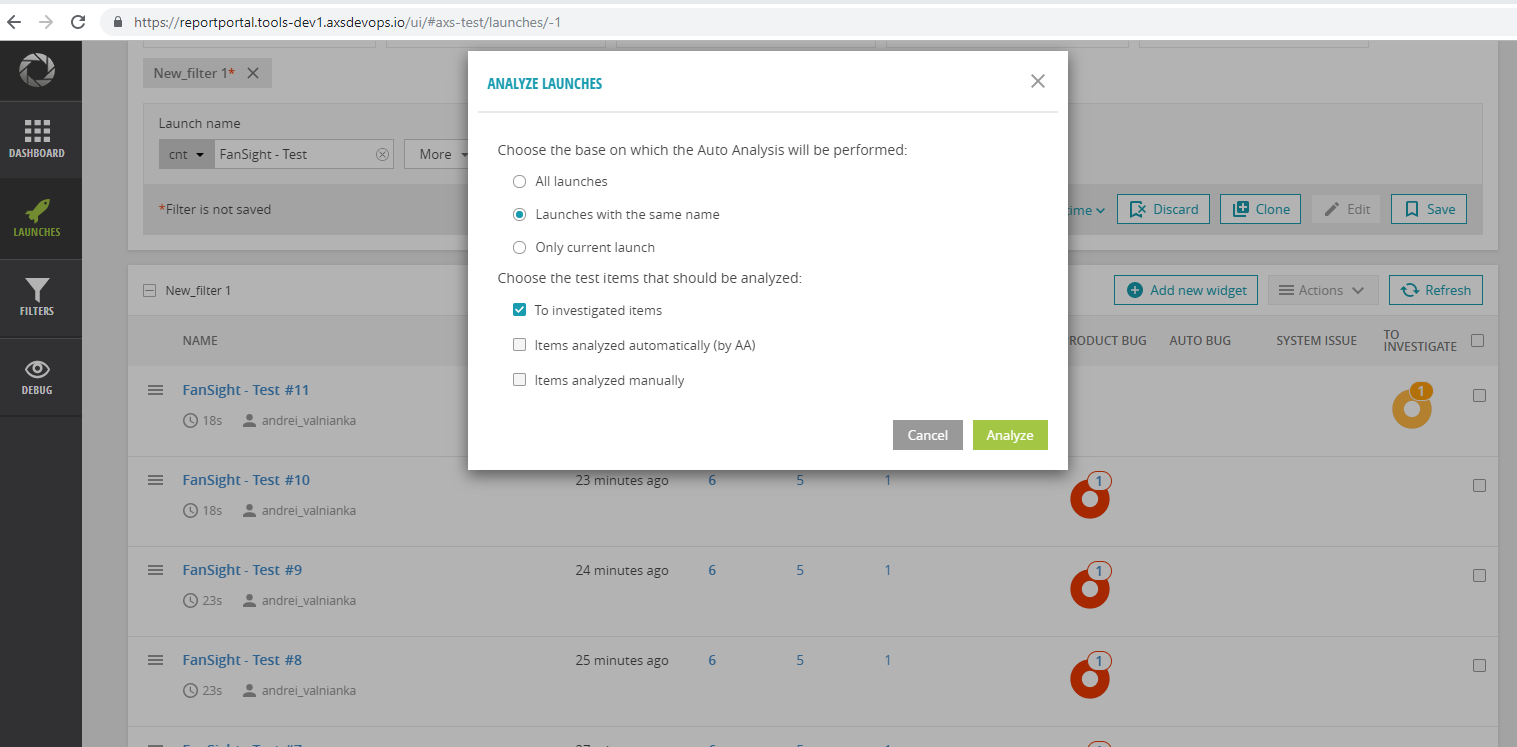
Task: Click the Analyze button
Action: tap(1010, 434)
